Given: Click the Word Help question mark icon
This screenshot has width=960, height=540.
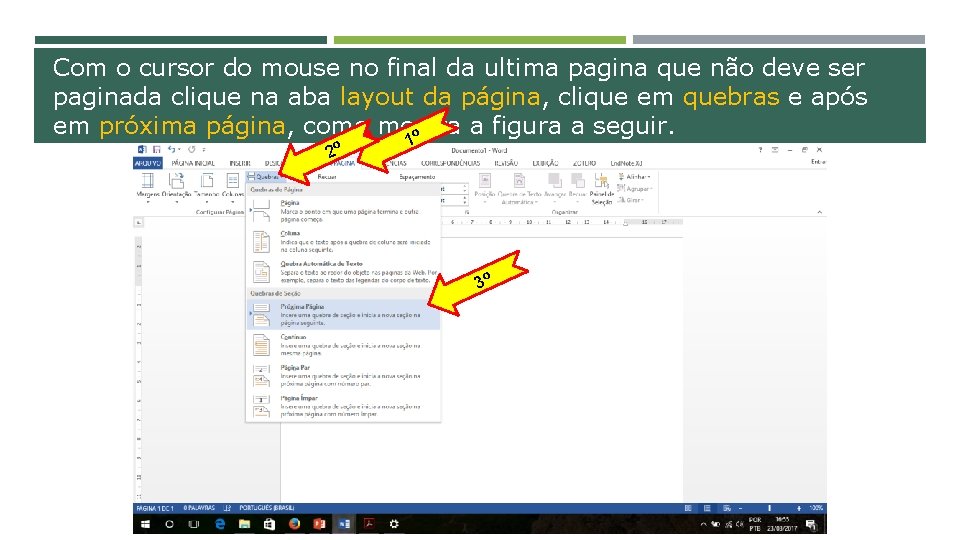Looking at the screenshot, I should 760,149.
